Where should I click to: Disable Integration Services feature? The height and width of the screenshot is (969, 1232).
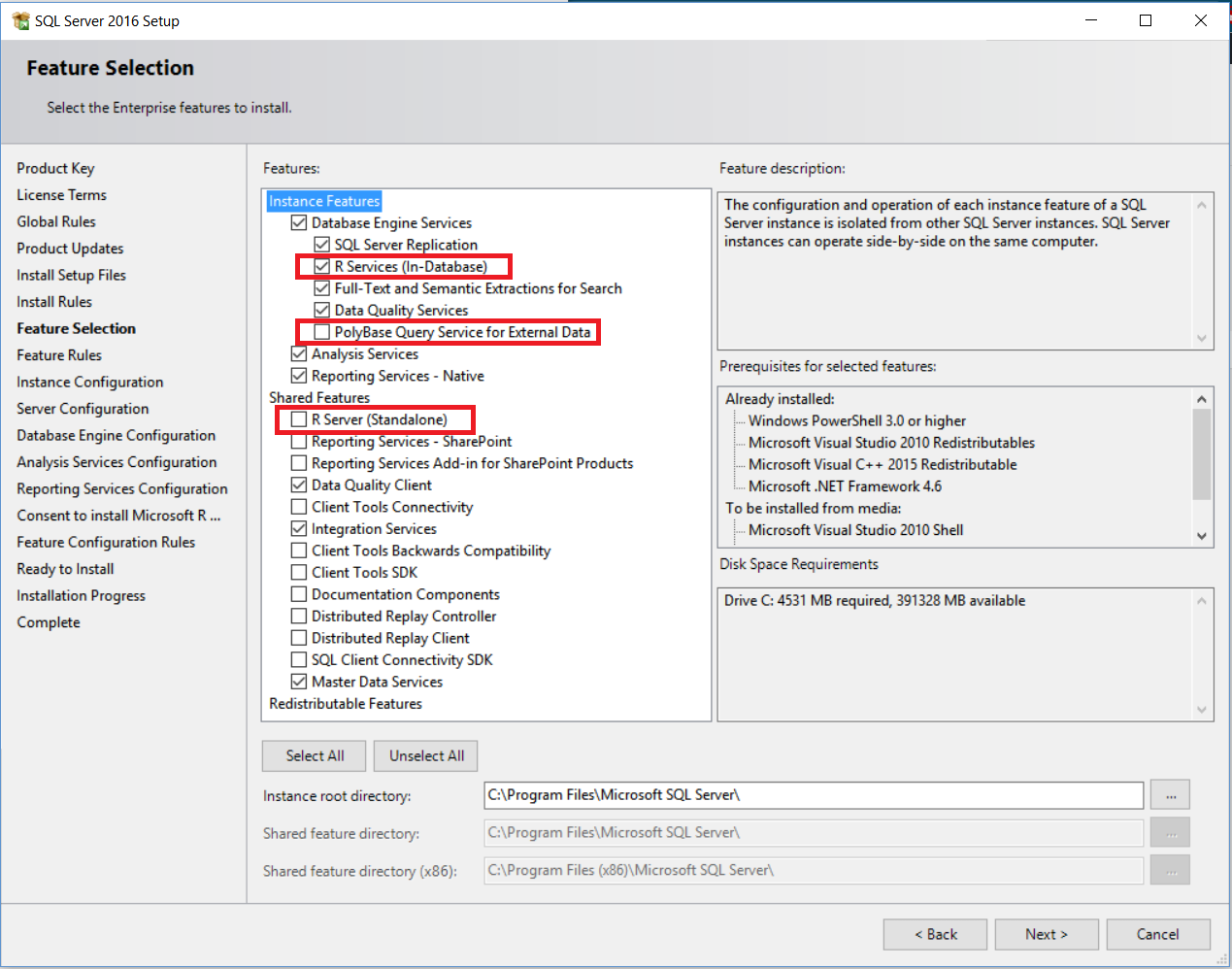(x=300, y=528)
